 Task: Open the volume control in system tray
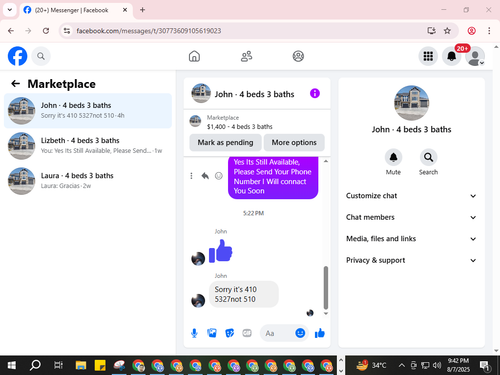pos(437,365)
